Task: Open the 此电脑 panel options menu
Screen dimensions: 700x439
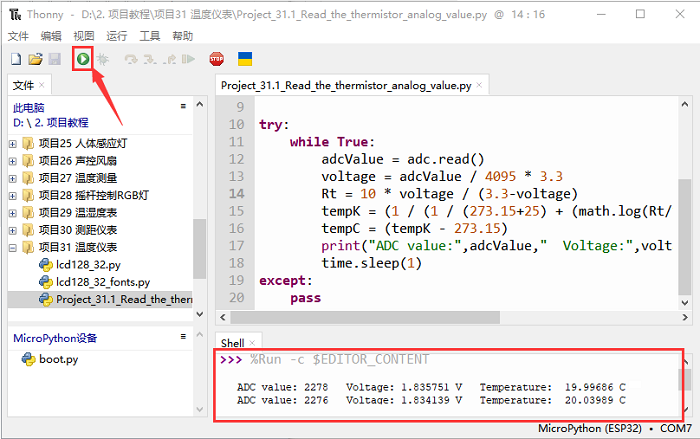Action: (x=182, y=105)
